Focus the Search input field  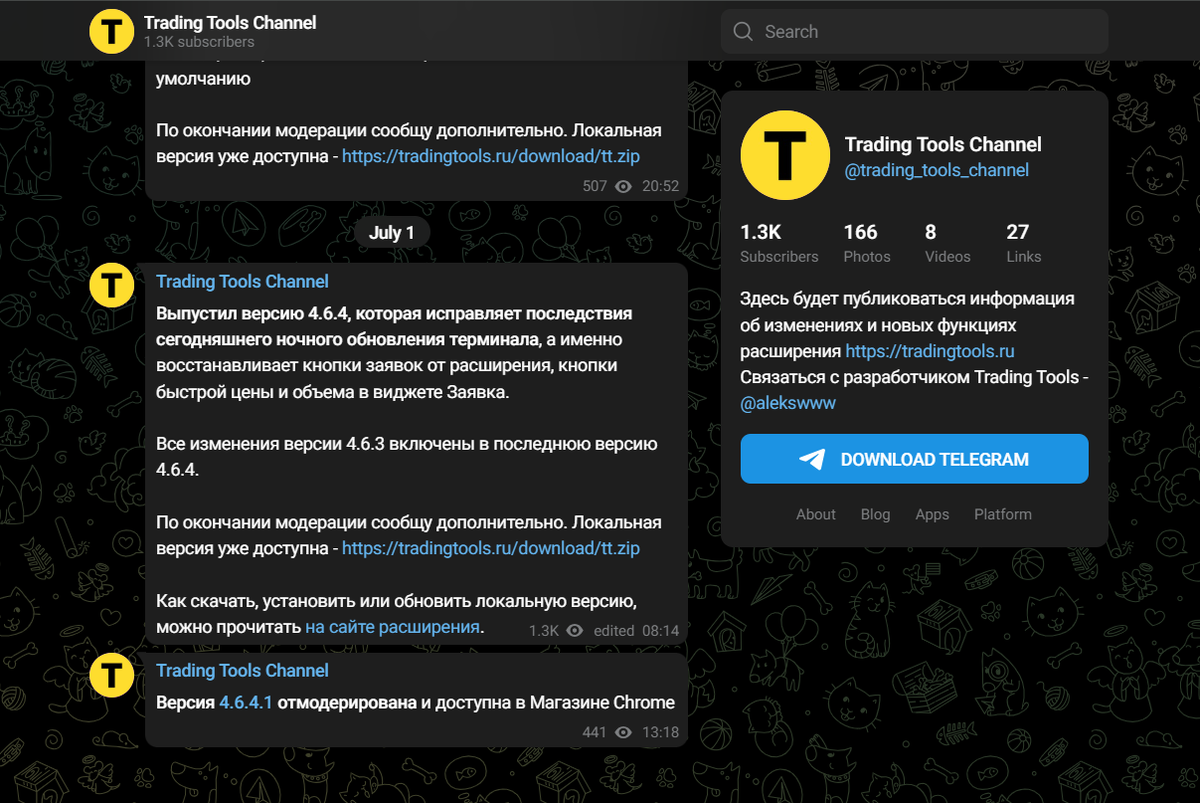914,31
